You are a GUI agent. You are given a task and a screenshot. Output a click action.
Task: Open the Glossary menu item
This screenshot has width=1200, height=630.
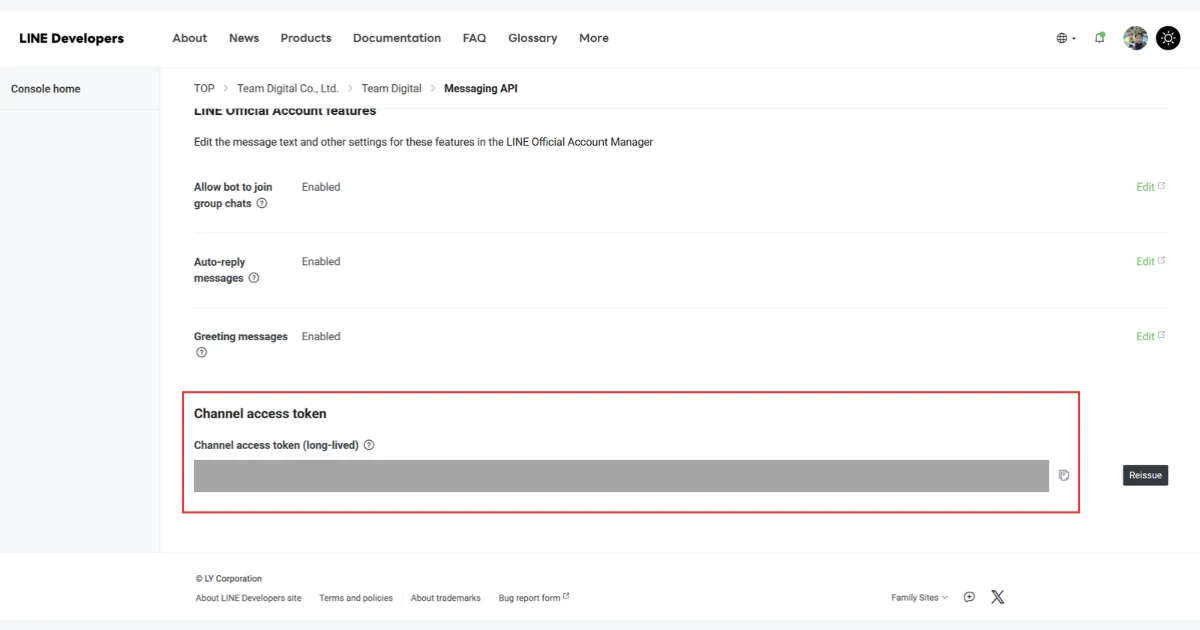[532, 38]
